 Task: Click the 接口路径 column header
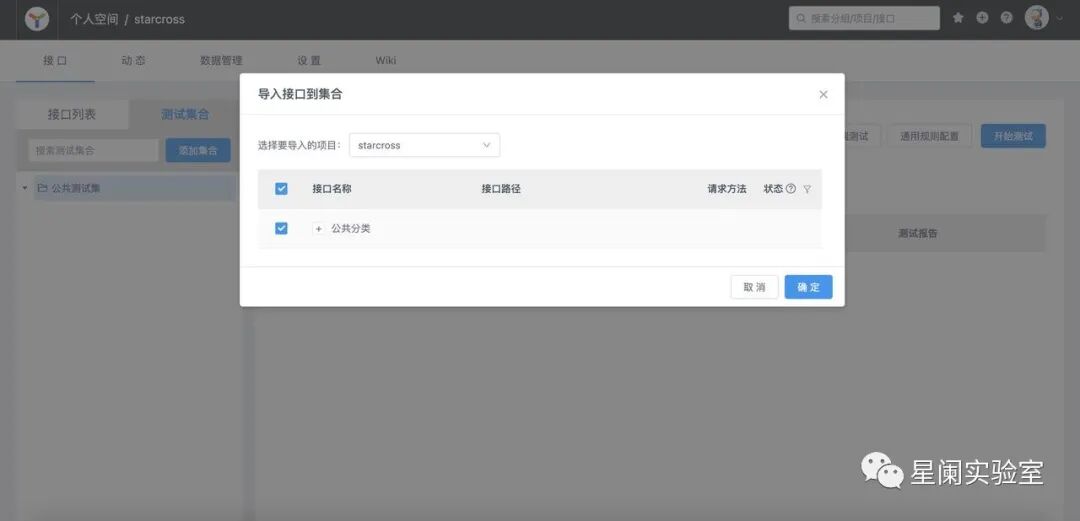click(501, 189)
